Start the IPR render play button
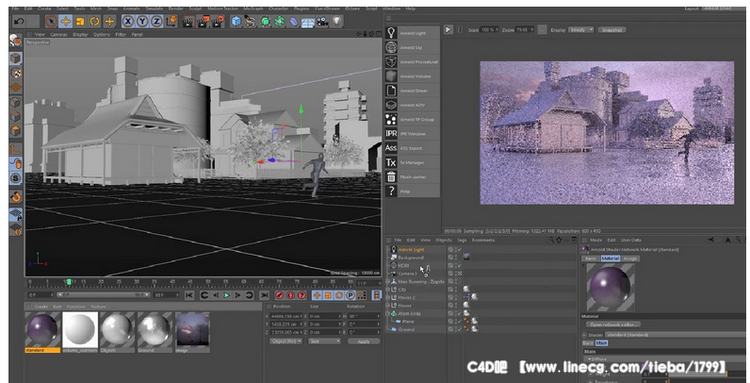Image resolution: width=750 pixels, height=383 pixels. [448, 30]
